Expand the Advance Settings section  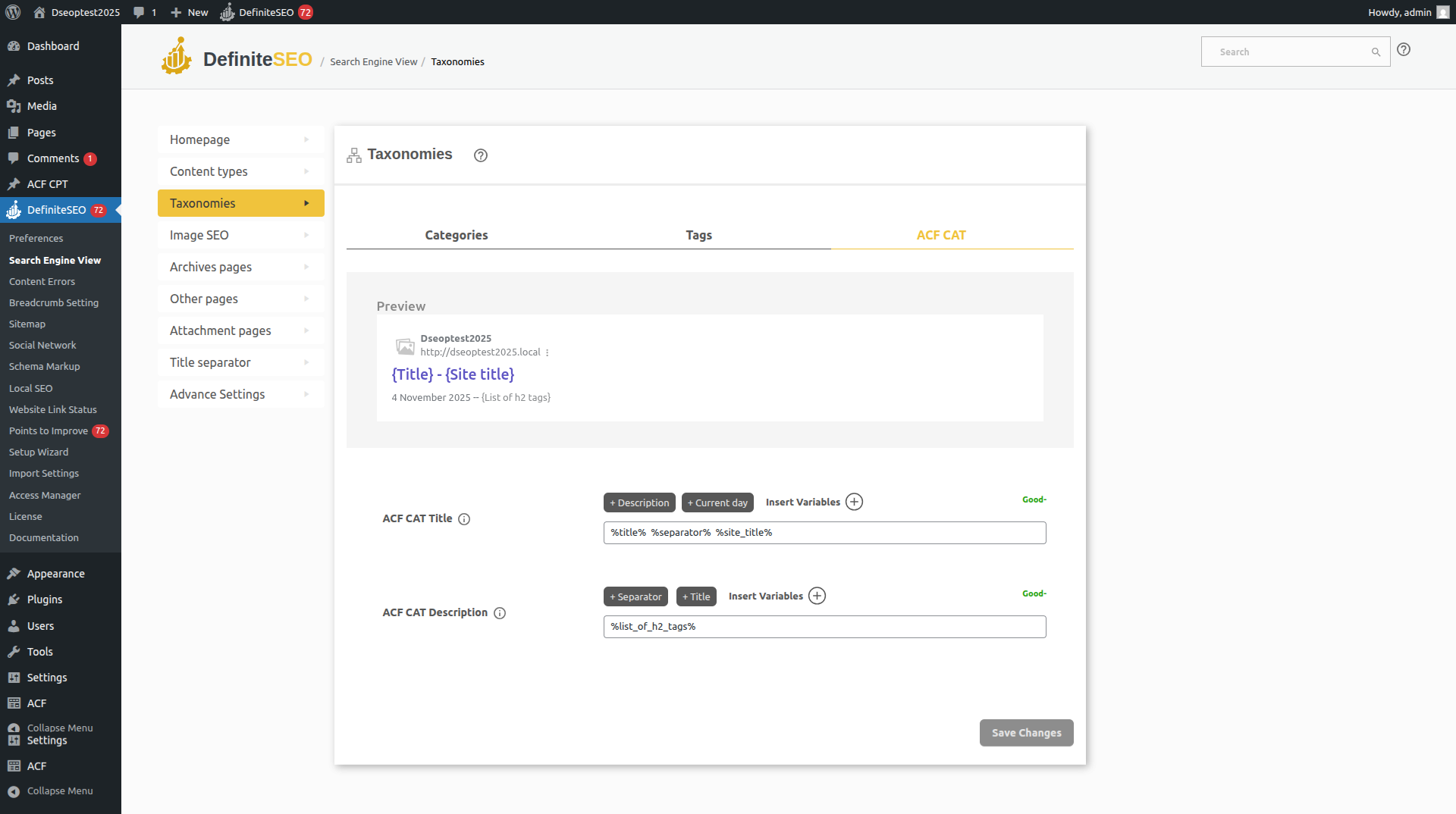click(306, 393)
